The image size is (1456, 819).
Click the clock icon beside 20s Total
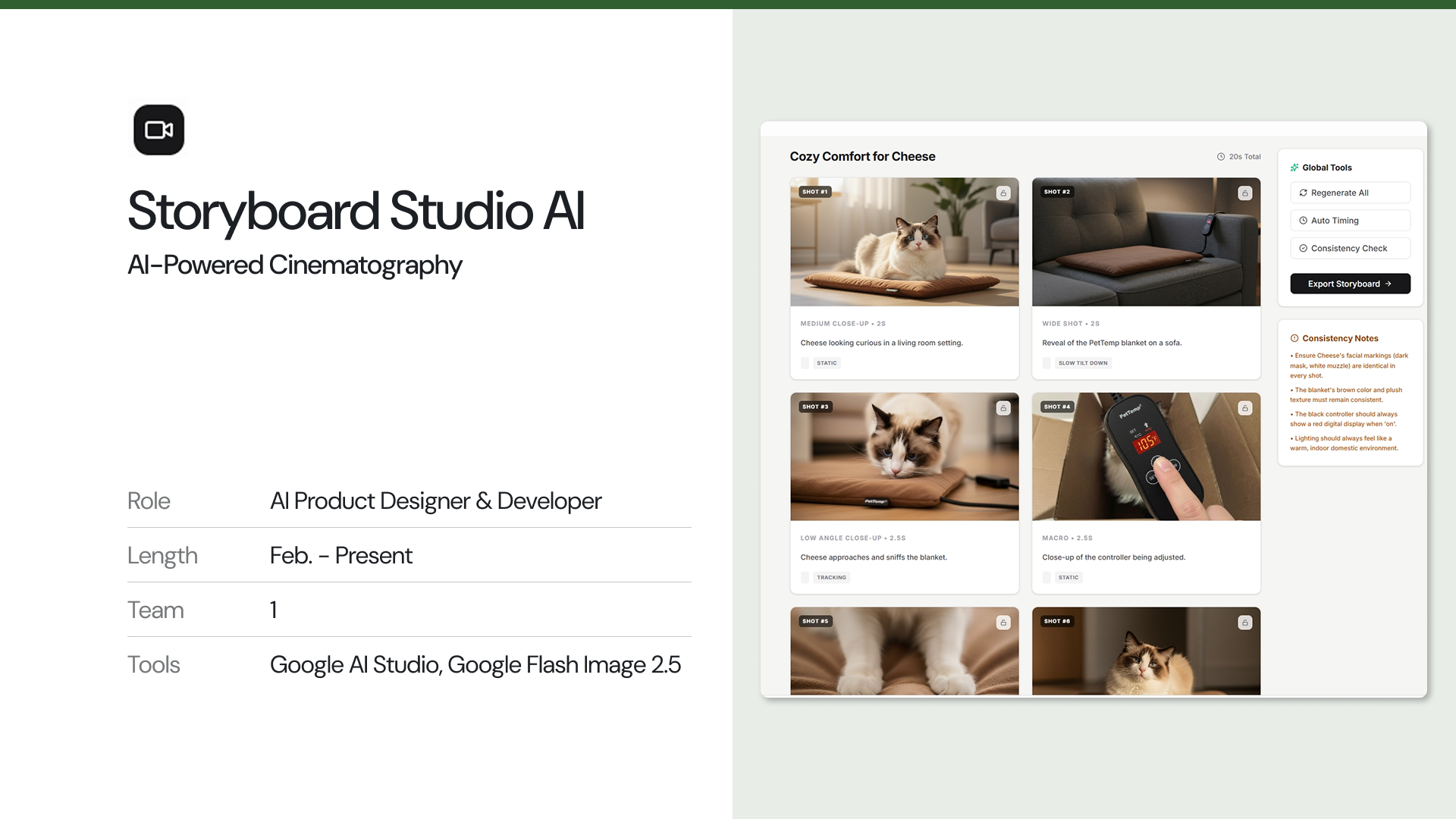(x=1221, y=157)
